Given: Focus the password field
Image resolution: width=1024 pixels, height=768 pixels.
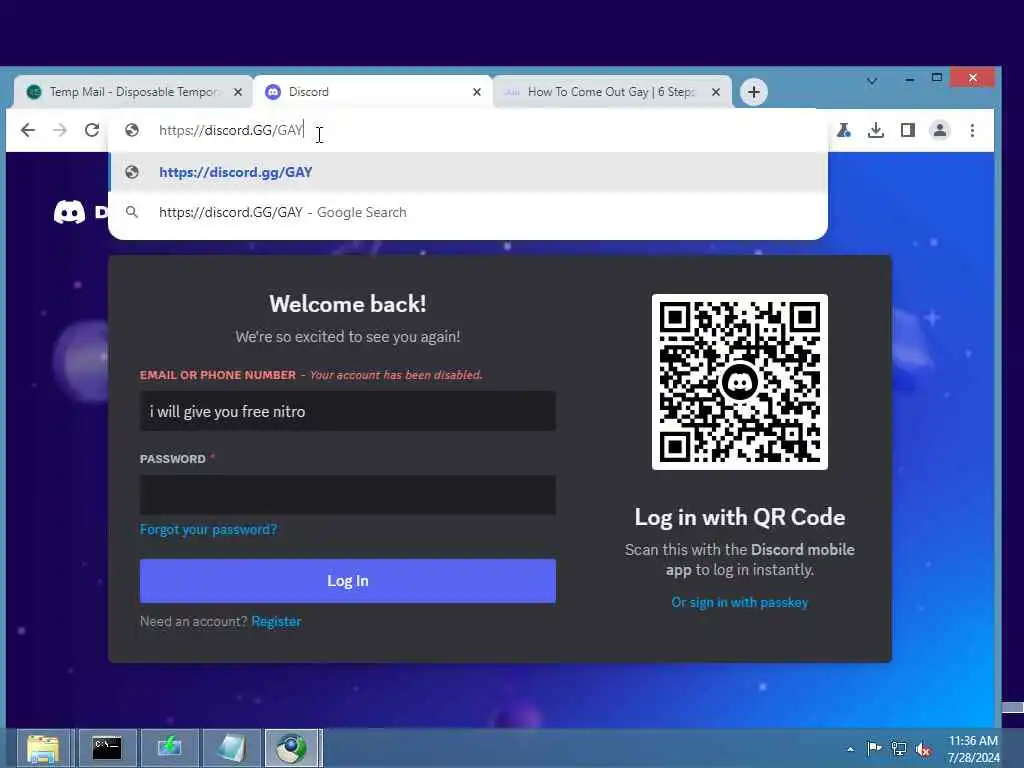Looking at the screenshot, I should click(x=347, y=495).
